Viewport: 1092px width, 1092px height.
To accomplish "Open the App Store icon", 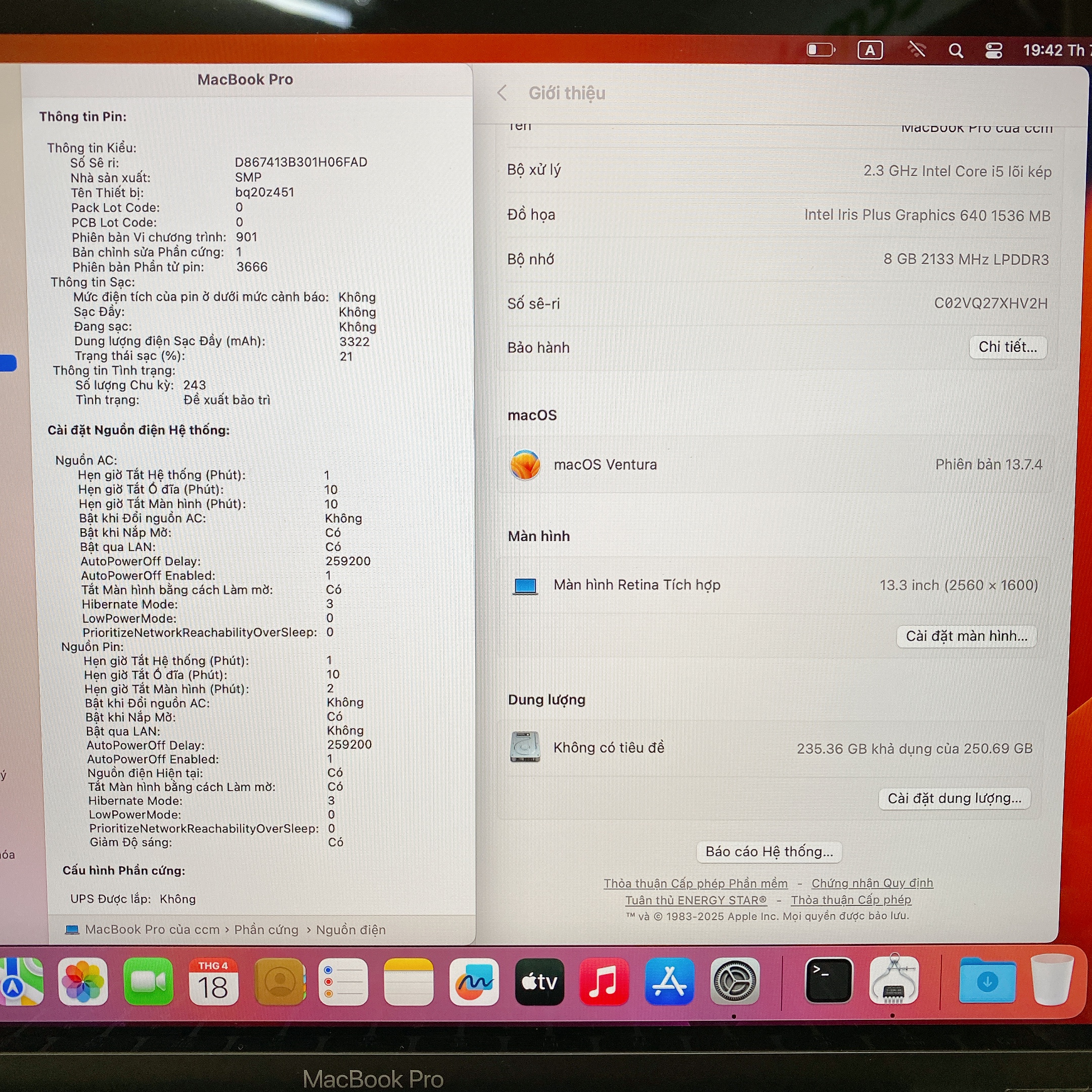I will click(669, 982).
